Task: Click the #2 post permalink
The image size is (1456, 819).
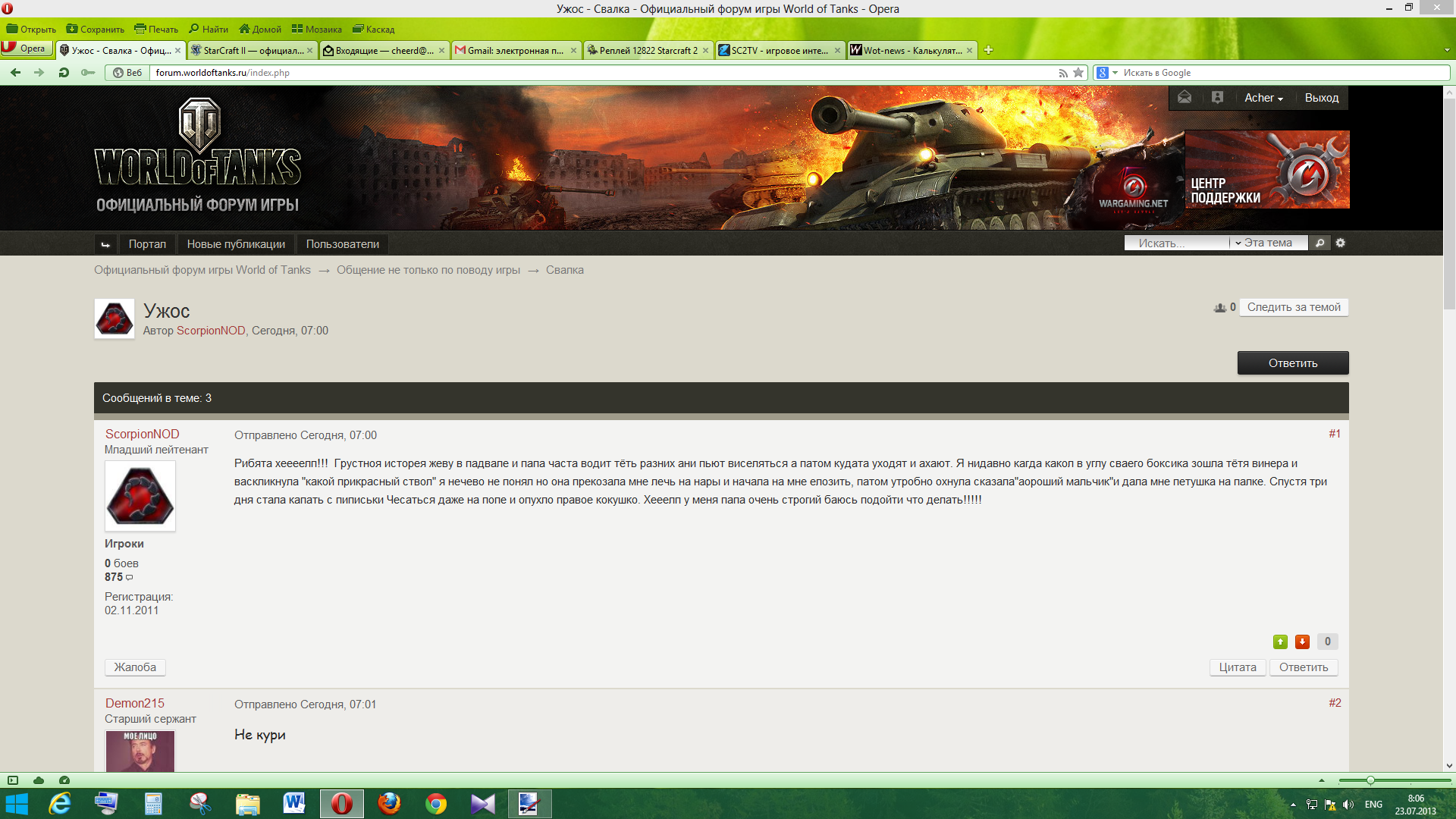Action: 1335,703
